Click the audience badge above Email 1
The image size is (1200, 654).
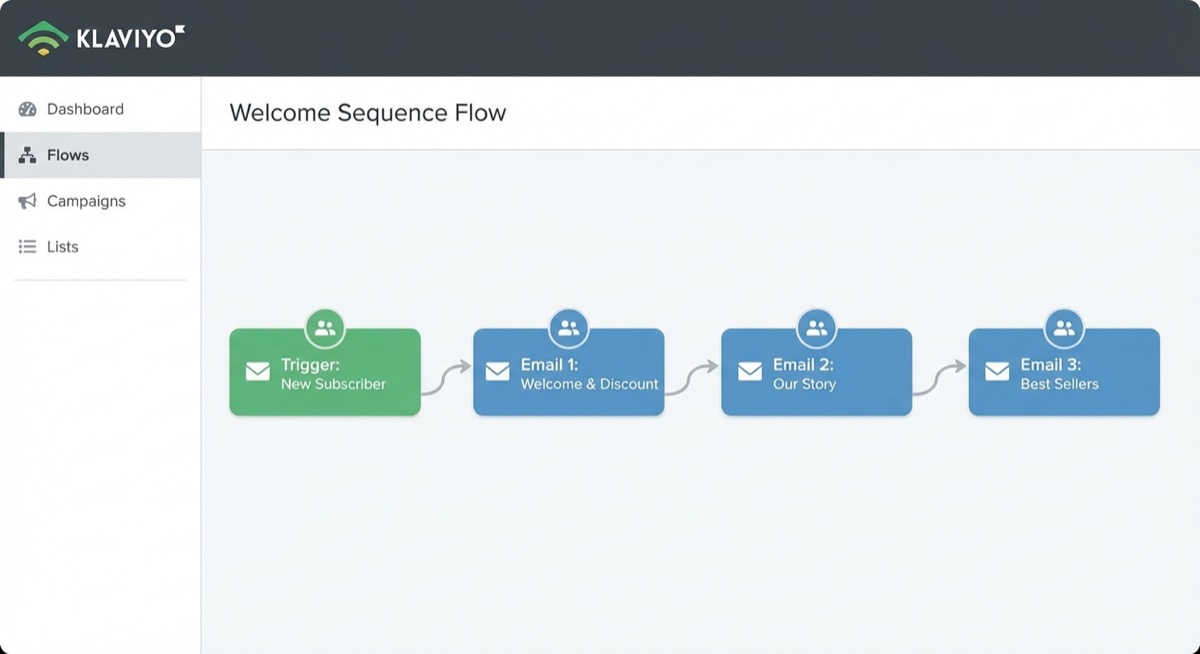coord(568,325)
